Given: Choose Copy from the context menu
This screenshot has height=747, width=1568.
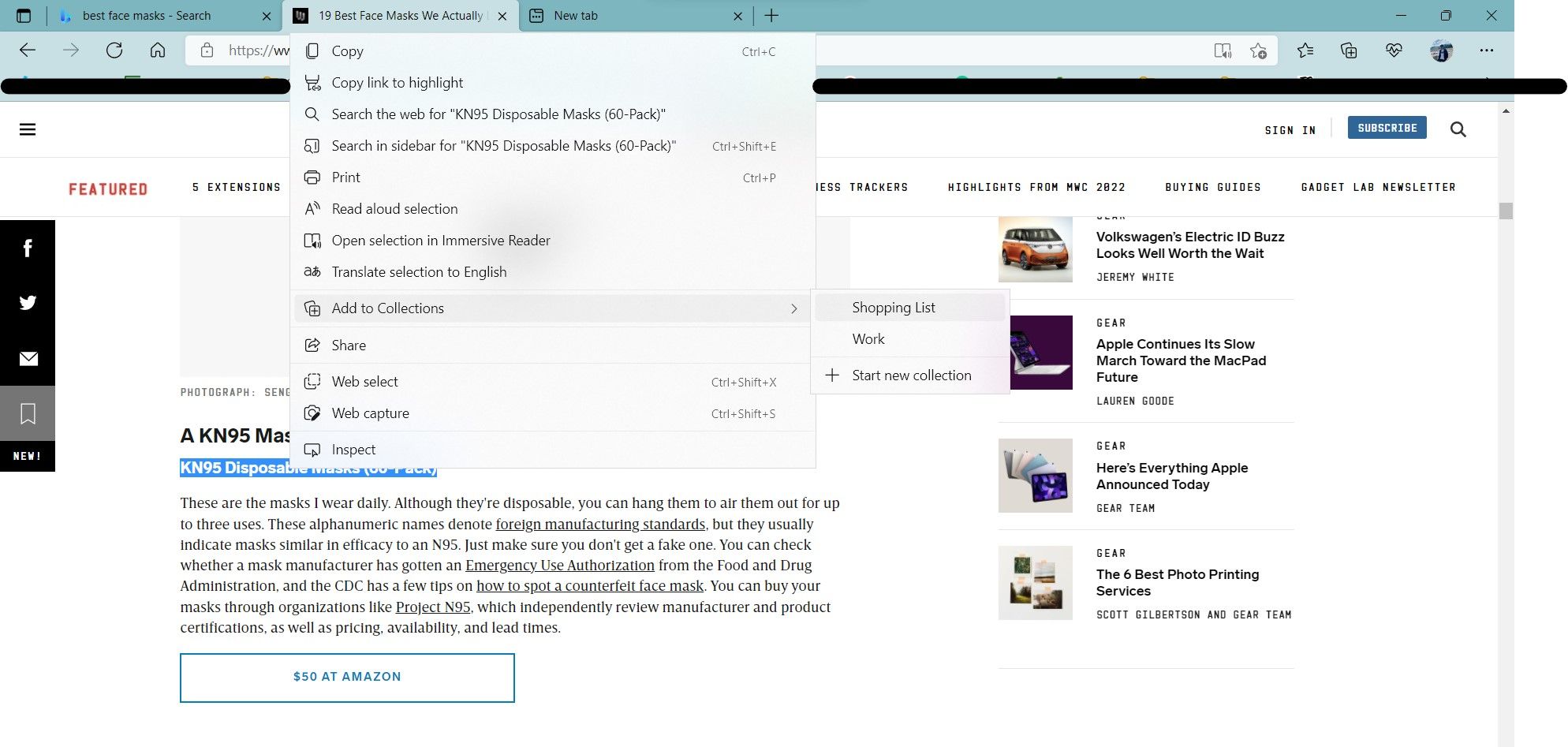Looking at the screenshot, I should click(x=552, y=51).
